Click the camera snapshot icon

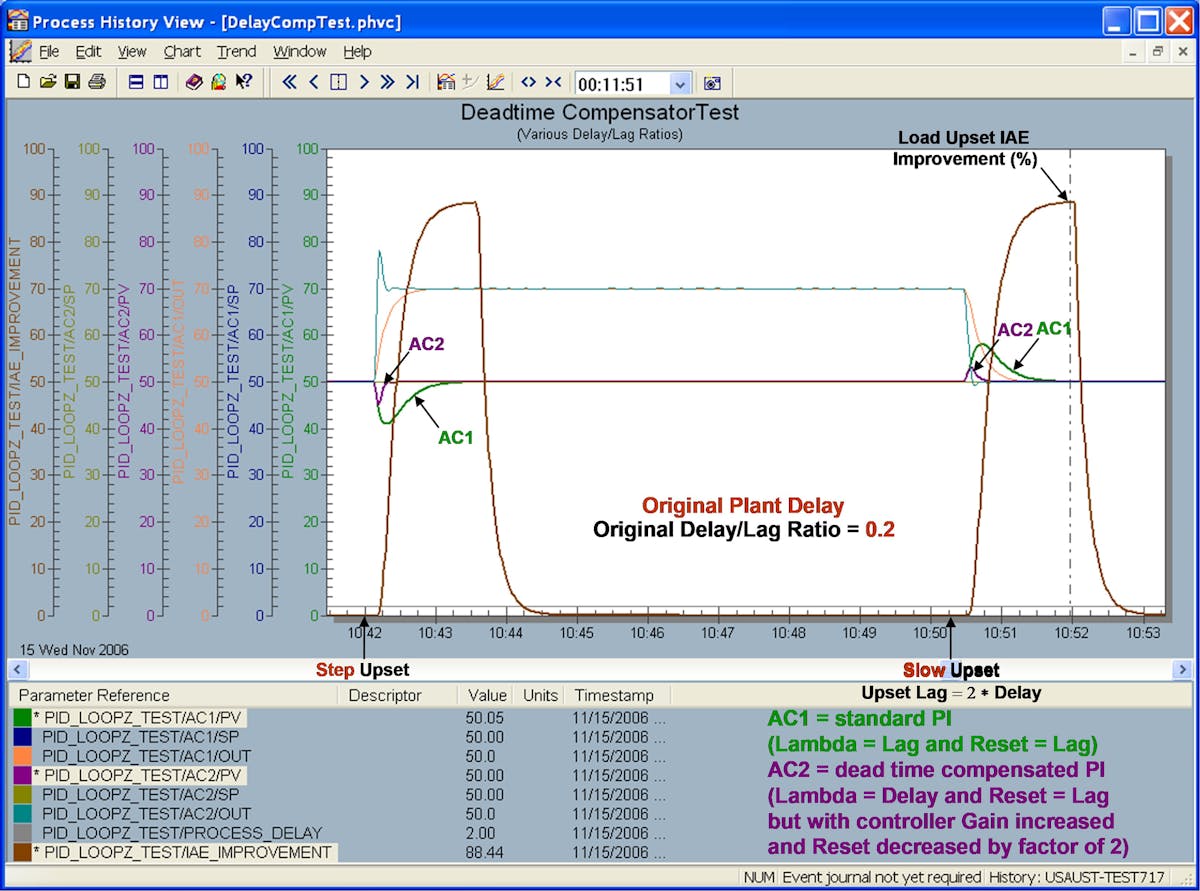(713, 83)
